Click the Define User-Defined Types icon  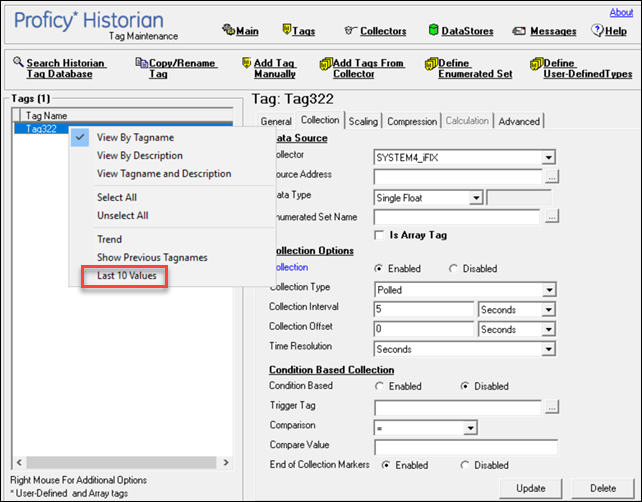[x=536, y=64]
